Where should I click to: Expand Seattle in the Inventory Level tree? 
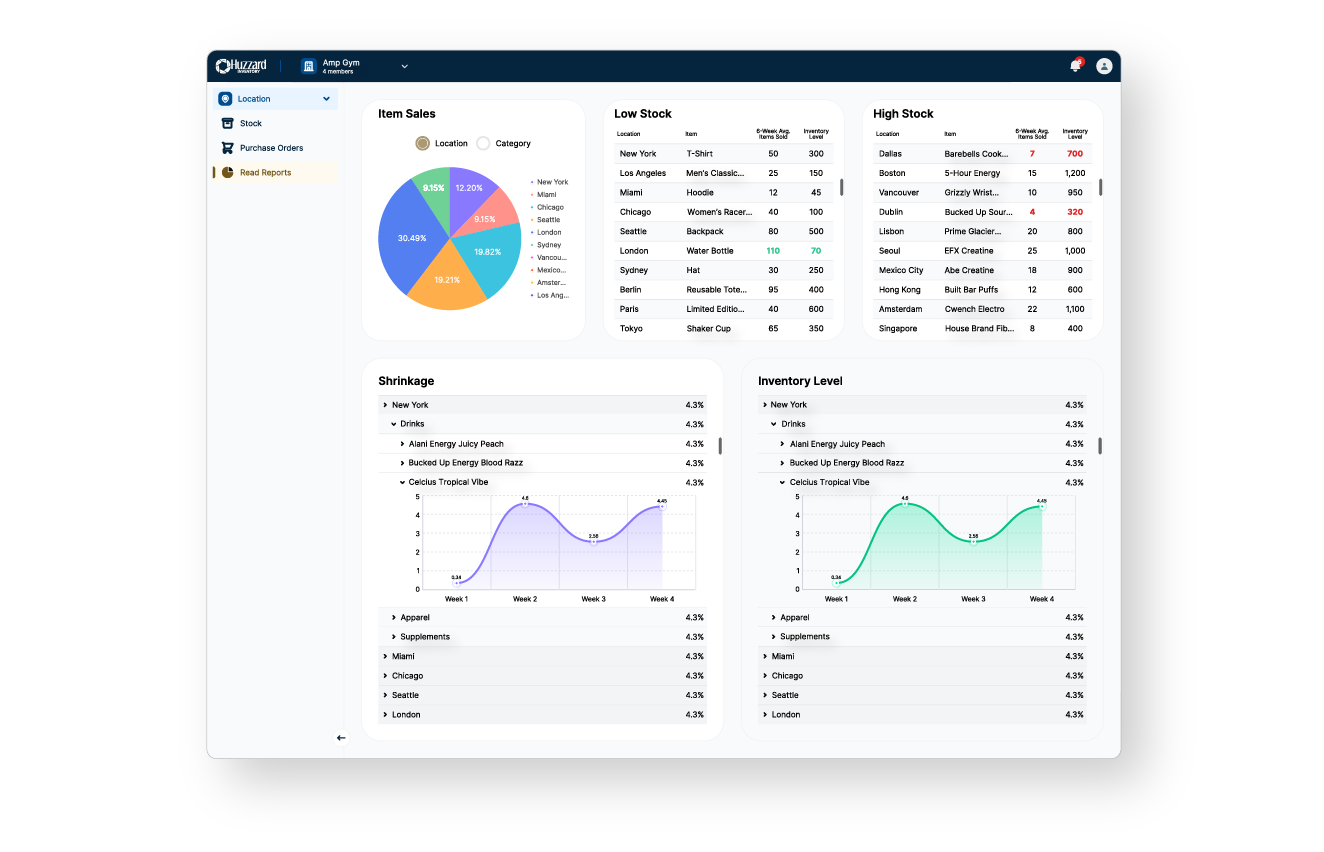tap(765, 695)
